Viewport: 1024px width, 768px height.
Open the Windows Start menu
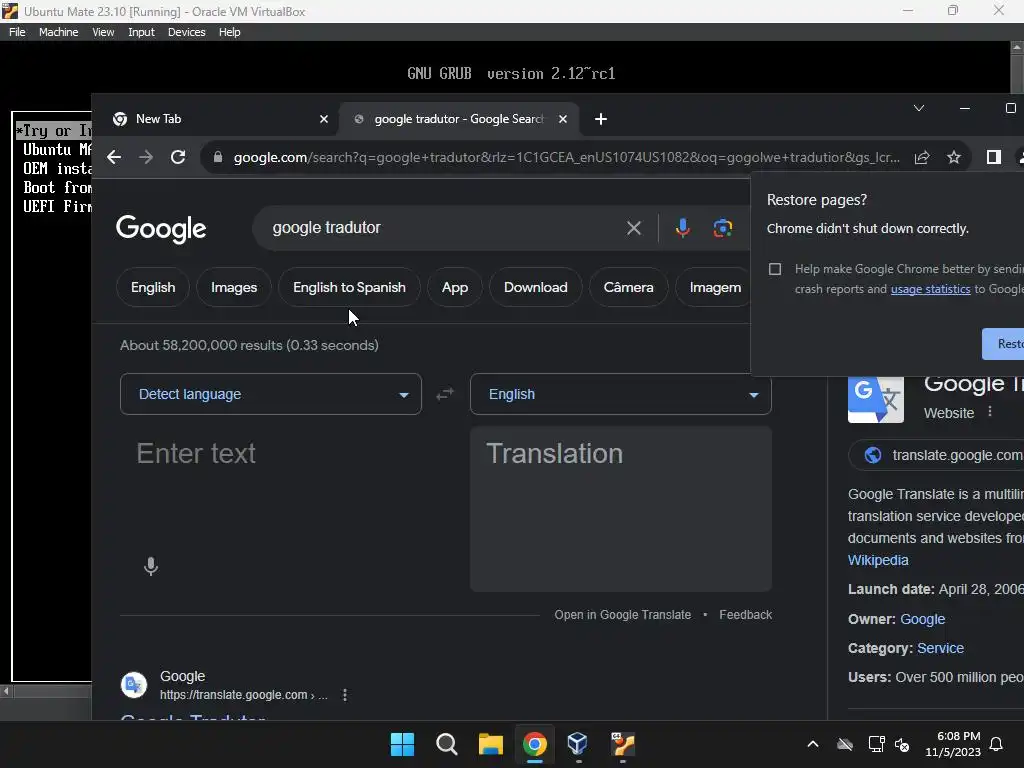point(402,744)
